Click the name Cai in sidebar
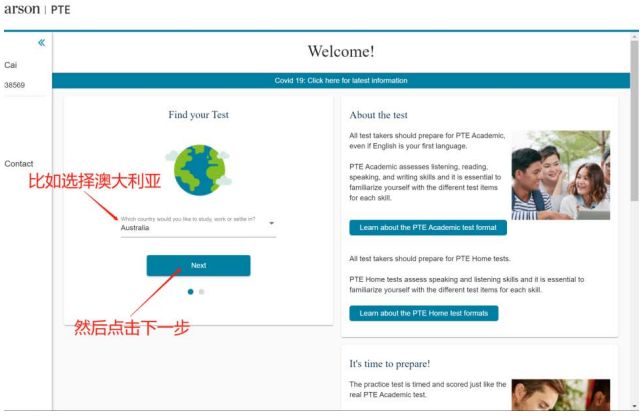643x416 pixels. coord(11,65)
